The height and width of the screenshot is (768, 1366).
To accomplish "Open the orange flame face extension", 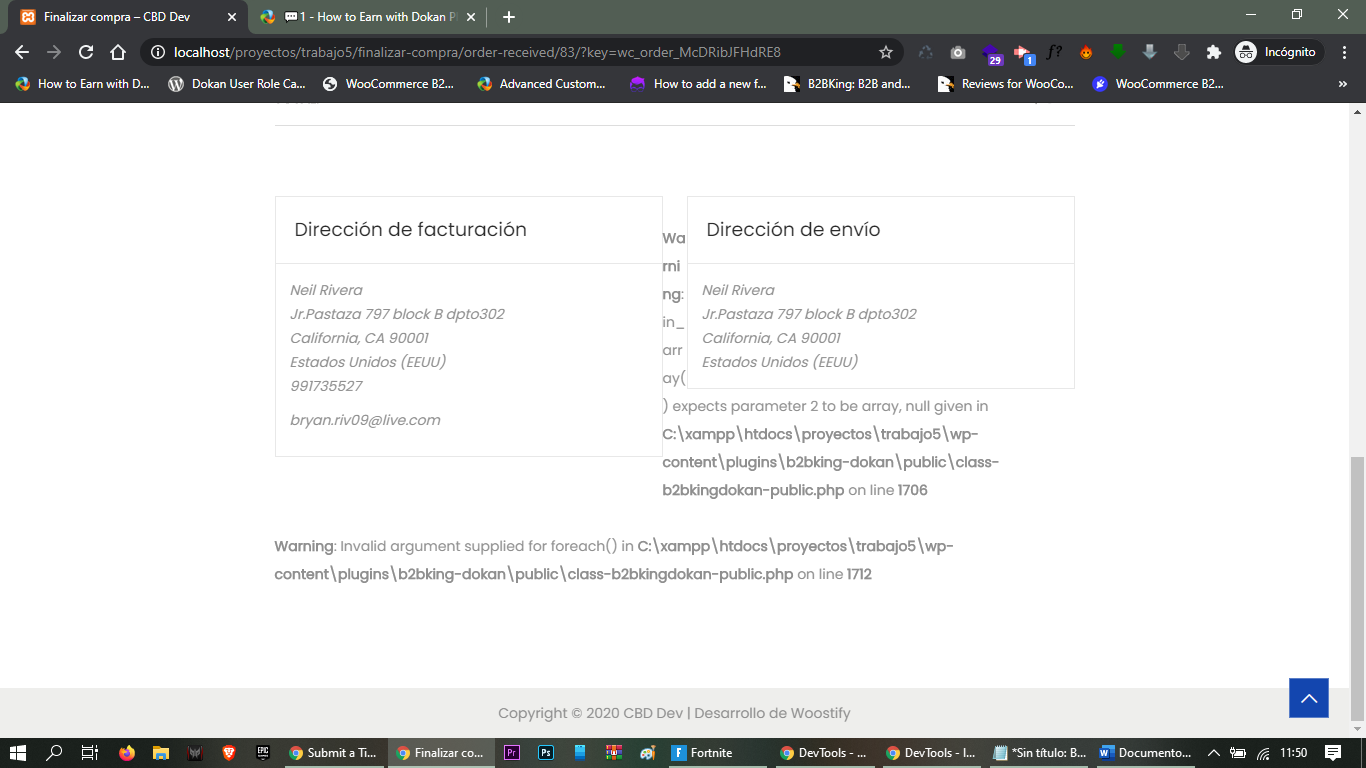I will pyautogui.click(x=1086, y=52).
